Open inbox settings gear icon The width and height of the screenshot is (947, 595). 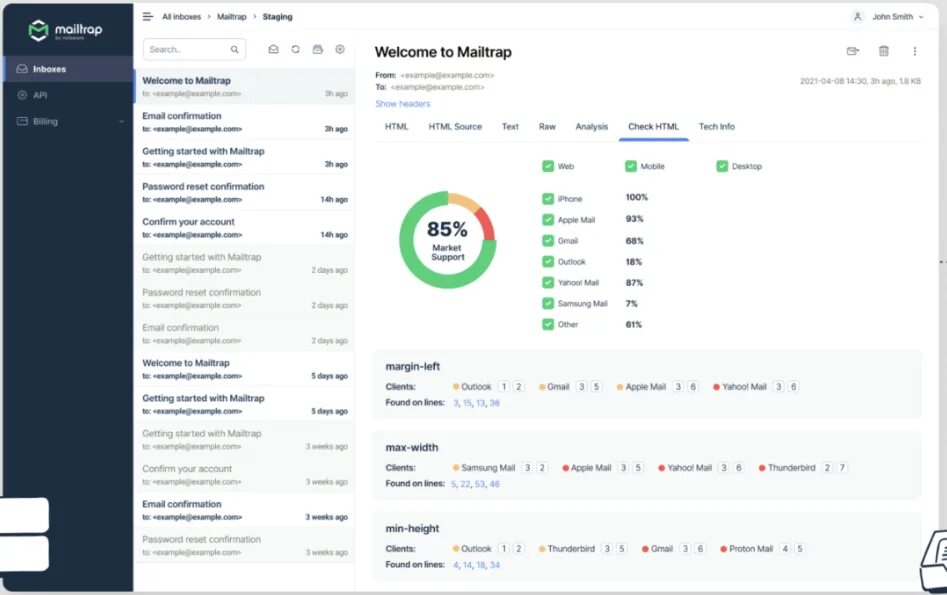click(340, 50)
